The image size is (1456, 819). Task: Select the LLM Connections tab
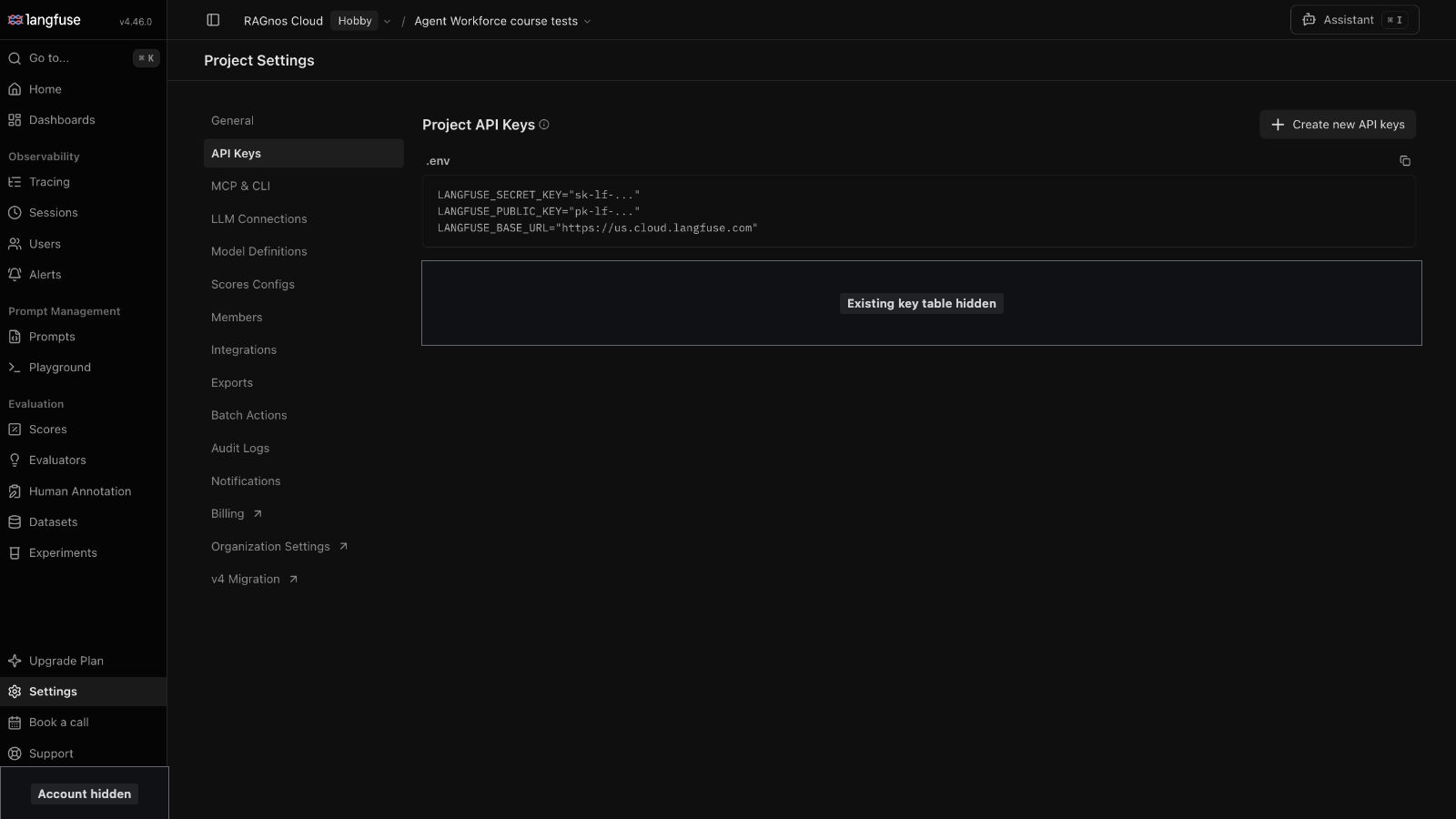point(304,218)
